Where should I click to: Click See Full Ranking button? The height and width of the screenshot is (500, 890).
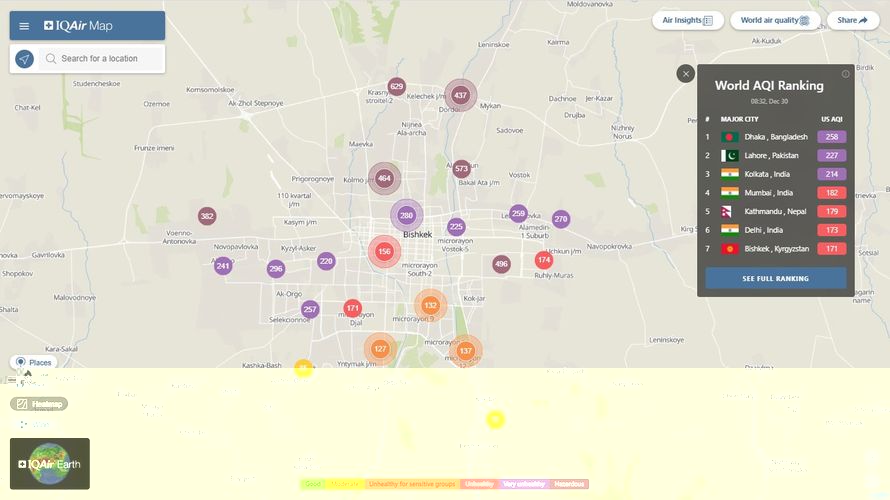pos(775,278)
